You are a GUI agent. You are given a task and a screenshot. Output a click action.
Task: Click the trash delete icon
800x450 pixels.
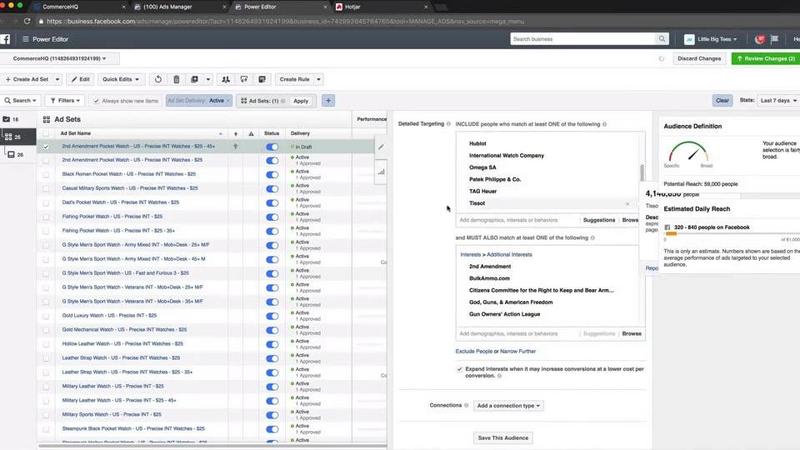177,79
